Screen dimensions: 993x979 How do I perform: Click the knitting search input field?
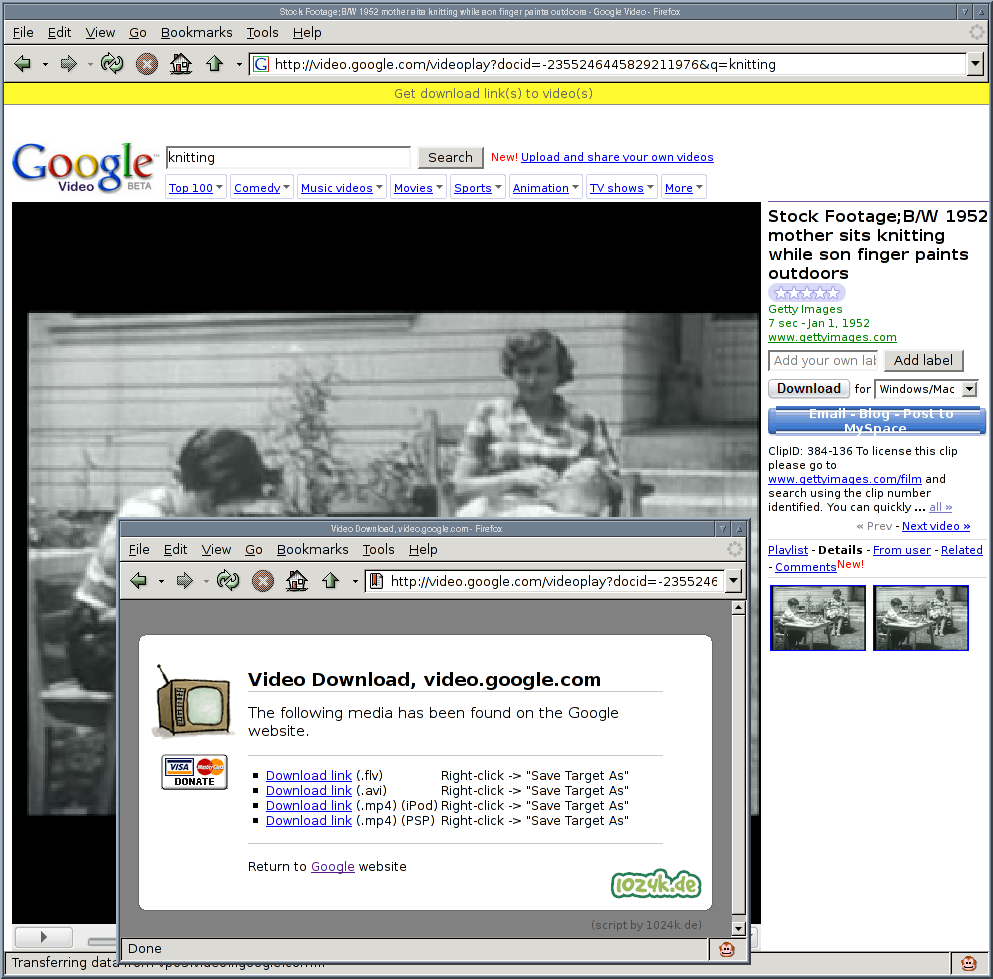287,157
